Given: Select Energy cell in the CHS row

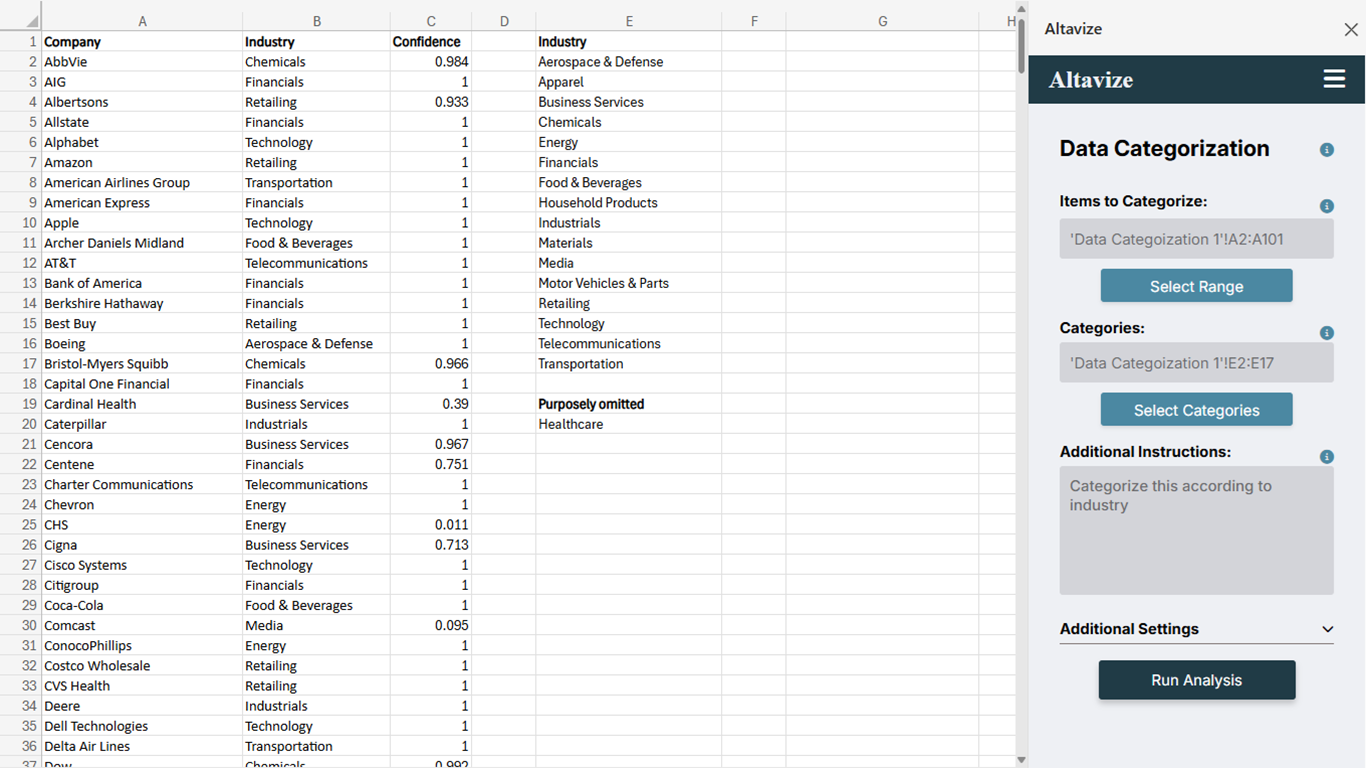Looking at the screenshot, I should [316, 525].
